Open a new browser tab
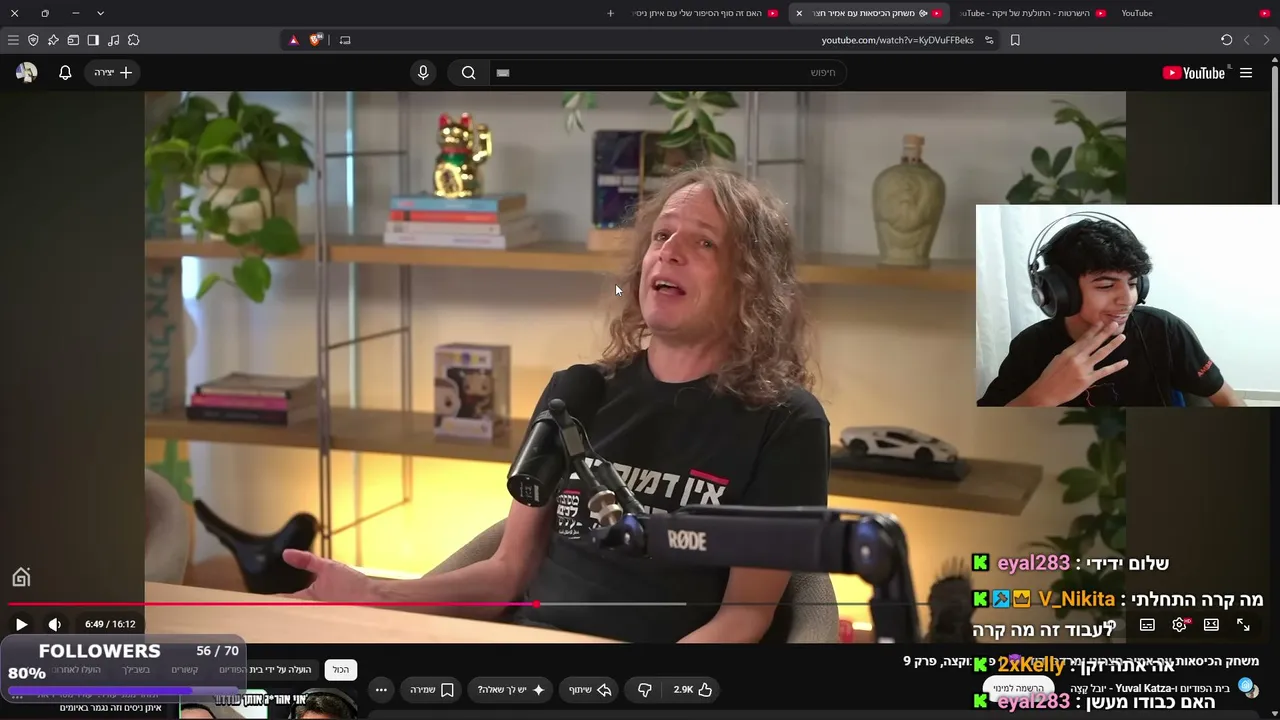 click(610, 13)
